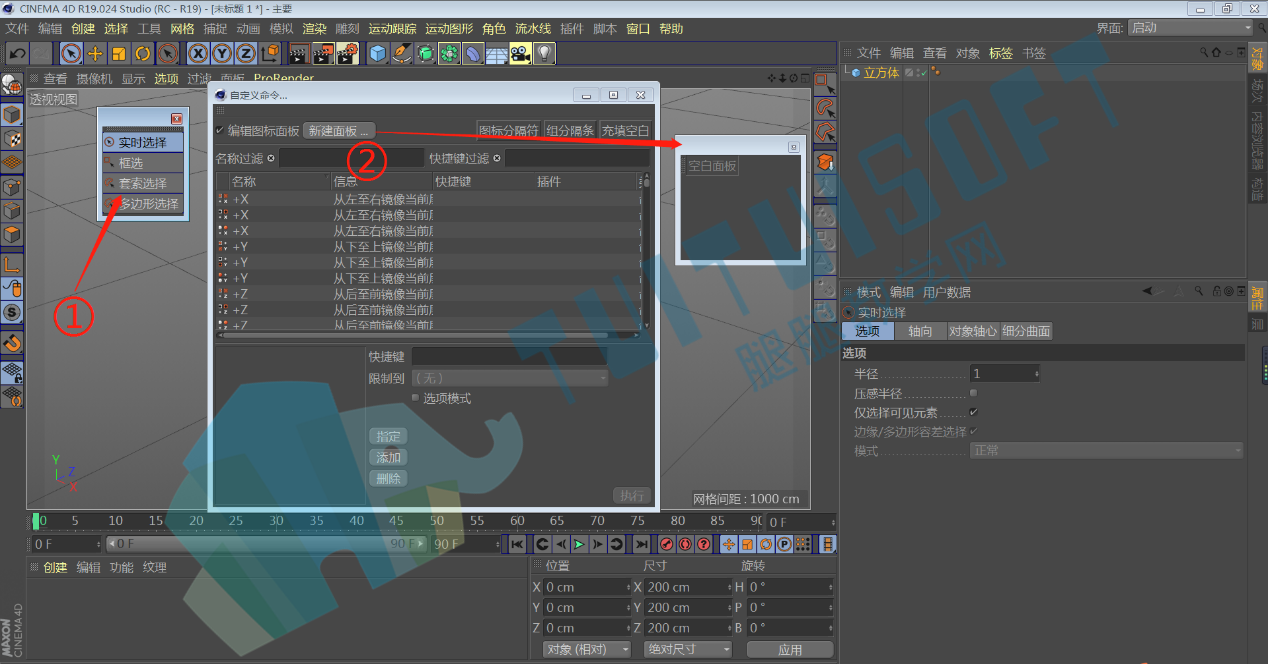The height and width of the screenshot is (664, 1268).
Task: Click Render to Picture Viewer icon
Action: 322,53
